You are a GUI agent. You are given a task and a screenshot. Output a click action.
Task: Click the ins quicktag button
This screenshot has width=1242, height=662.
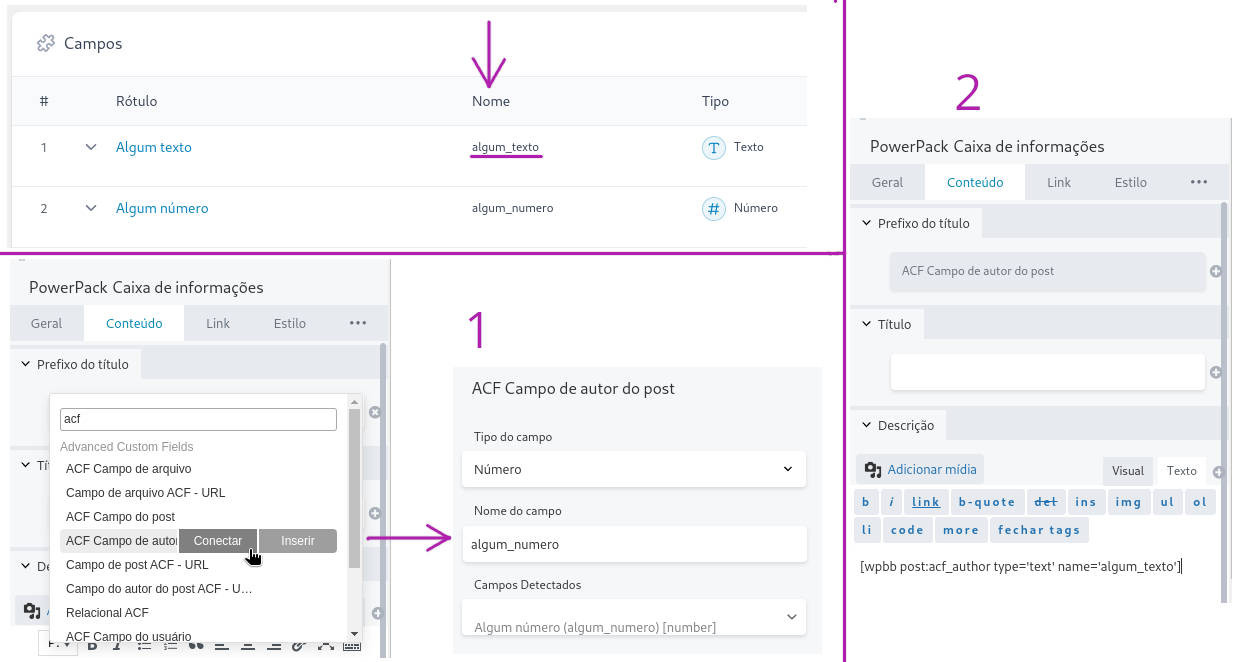[x=1086, y=502]
